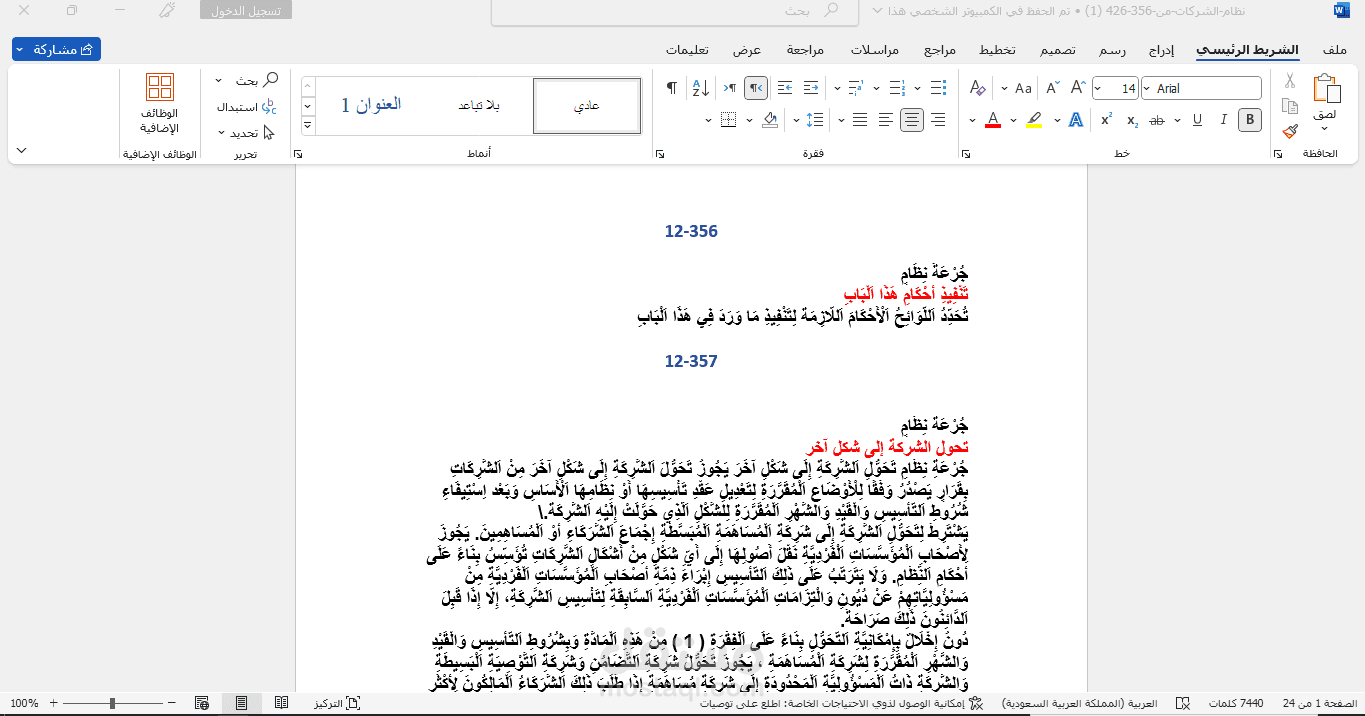Image resolution: width=1365 pixels, height=716 pixels.
Task: Decrease indent in the paragraph group
Action: pos(812,88)
